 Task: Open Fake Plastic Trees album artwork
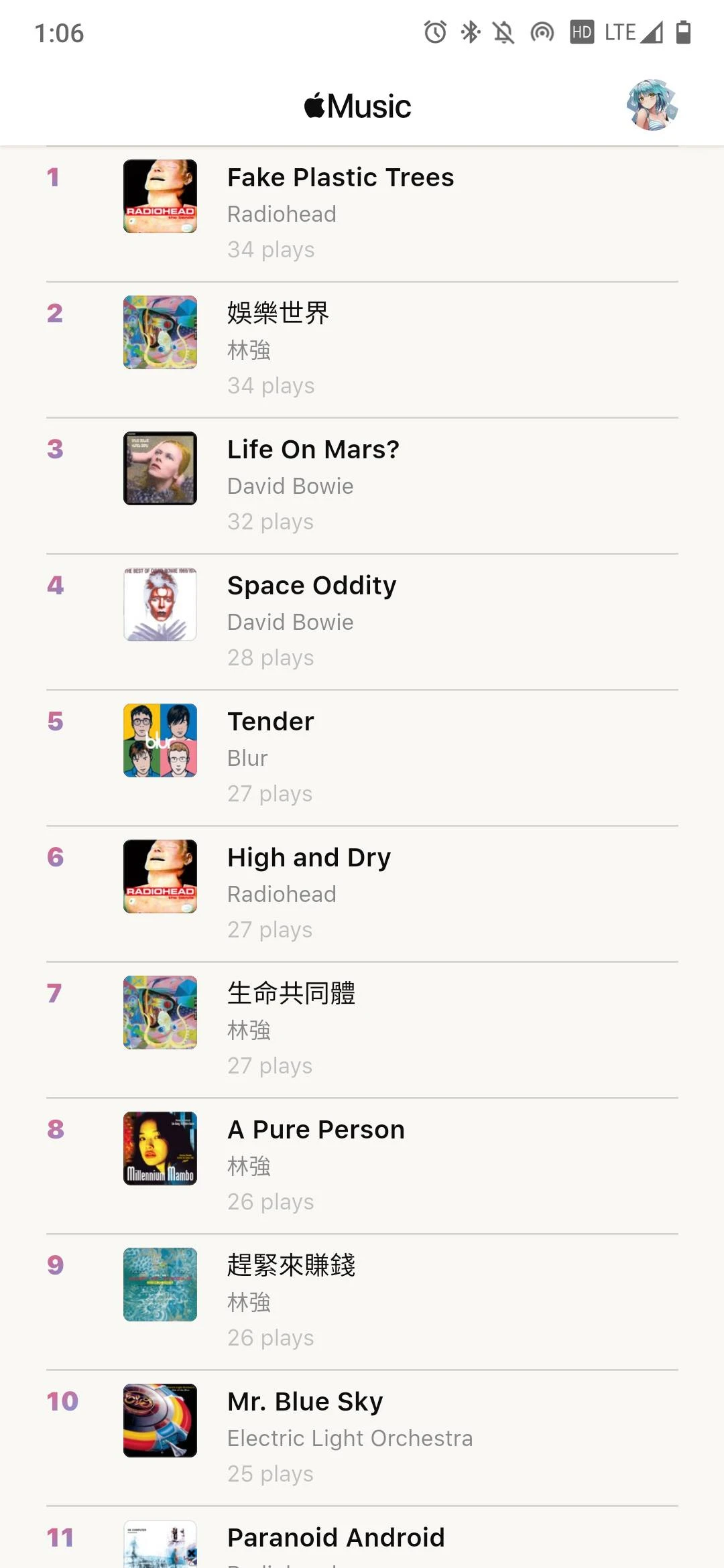tap(160, 196)
